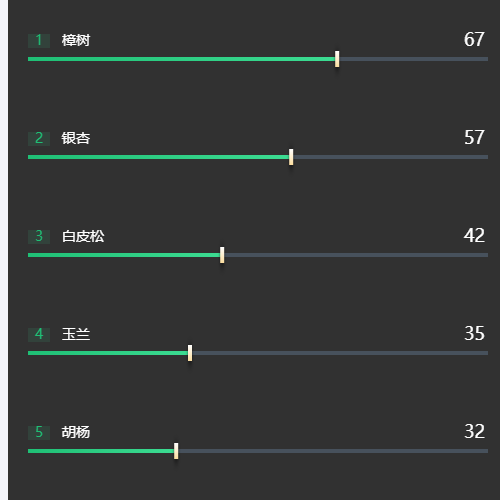The width and height of the screenshot is (500, 500).
Task: Select the 玉兰 label
Action: point(76,334)
